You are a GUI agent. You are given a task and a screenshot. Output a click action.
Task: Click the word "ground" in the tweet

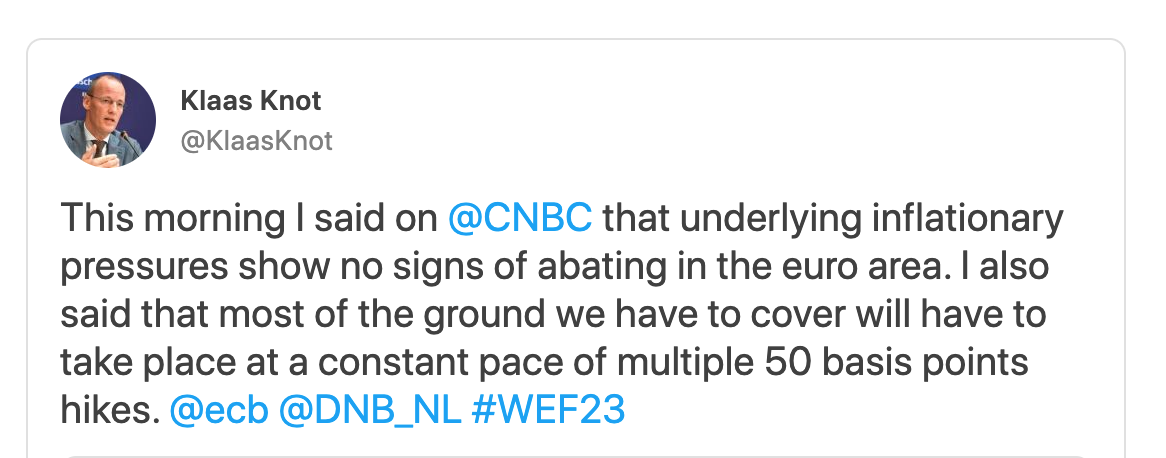pyautogui.click(x=486, y=316)
